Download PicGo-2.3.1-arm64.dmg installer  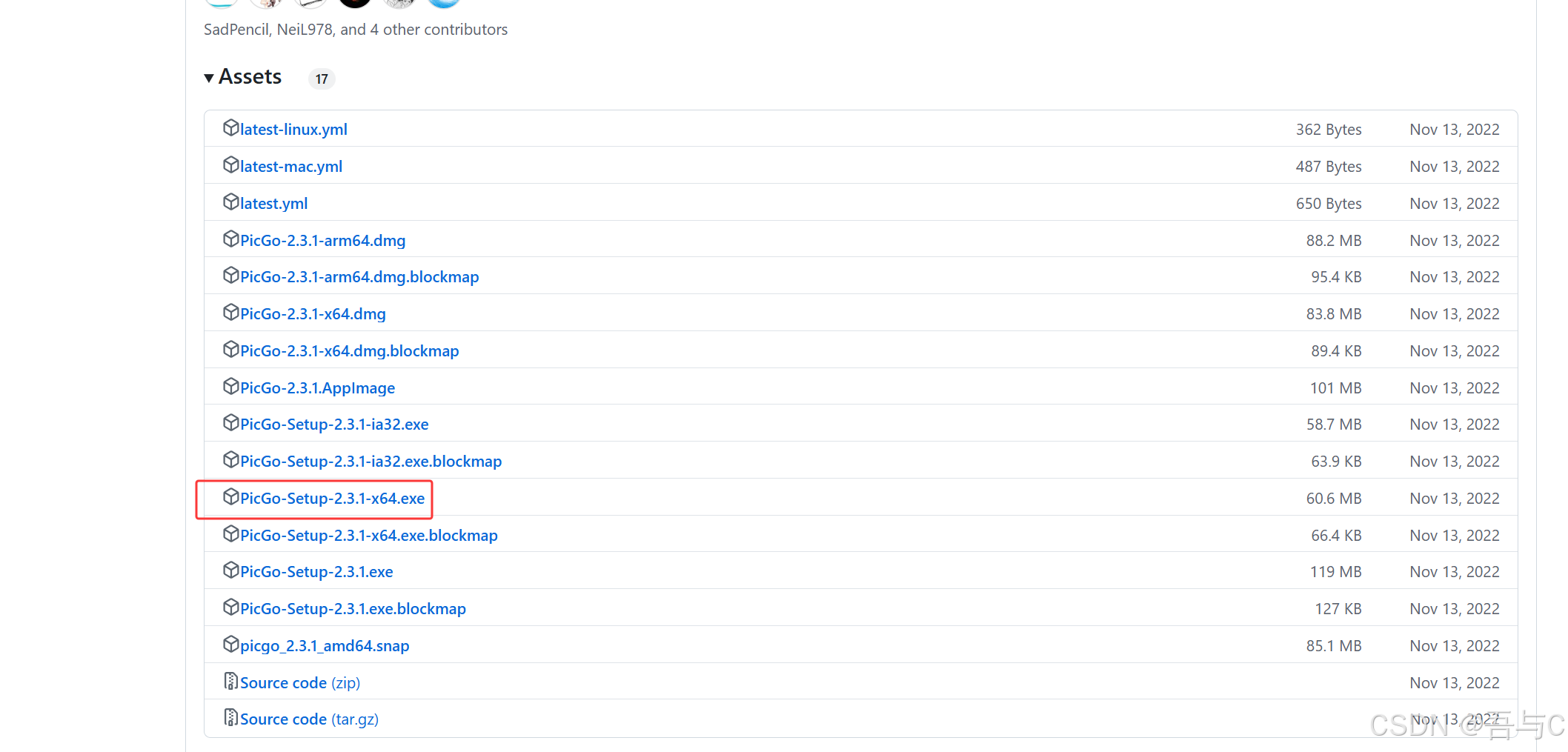[x=322, y=241]
